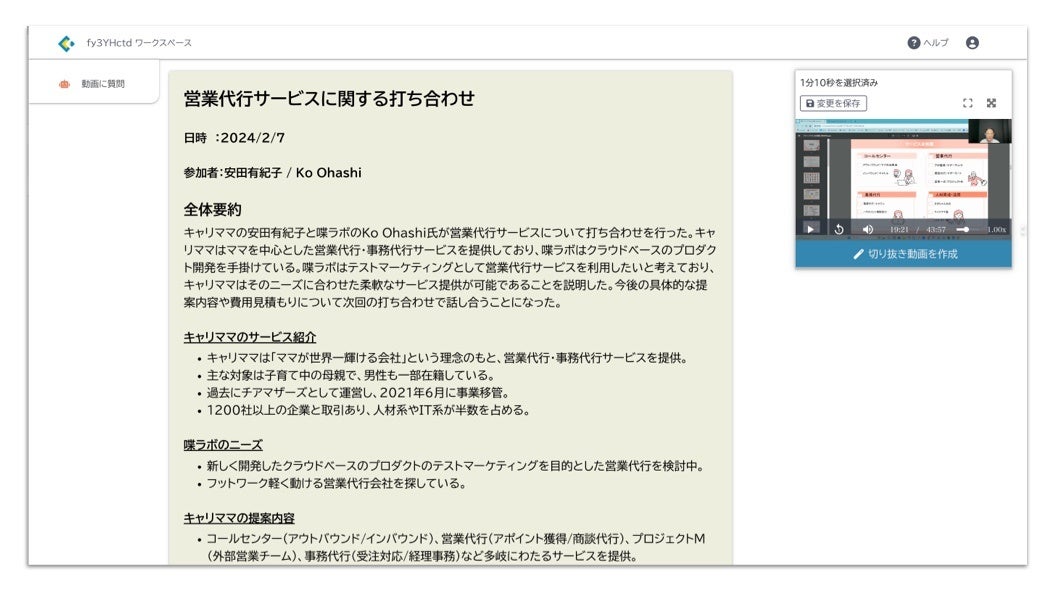Click the bullet starting with コールセンター
Screen dimensions: 1055x591
click(x=456, y=547)
